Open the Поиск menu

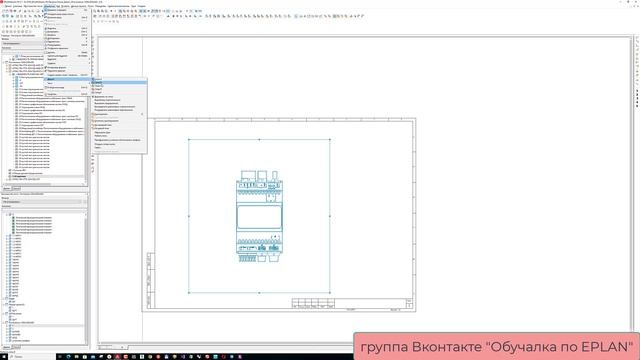[90, 6]
